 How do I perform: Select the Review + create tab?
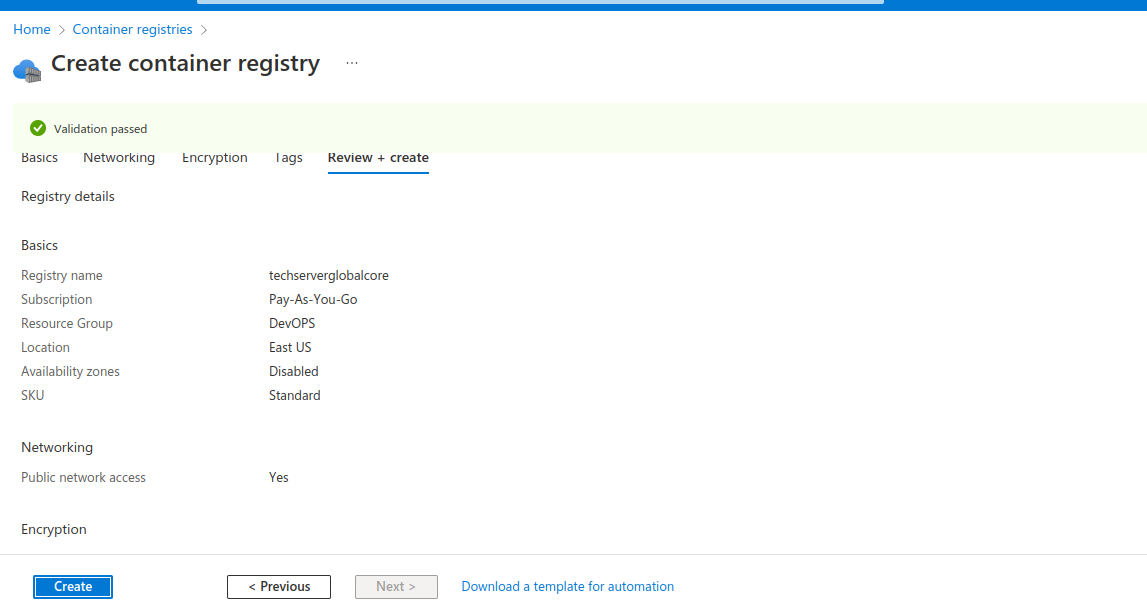pos(378,157)
